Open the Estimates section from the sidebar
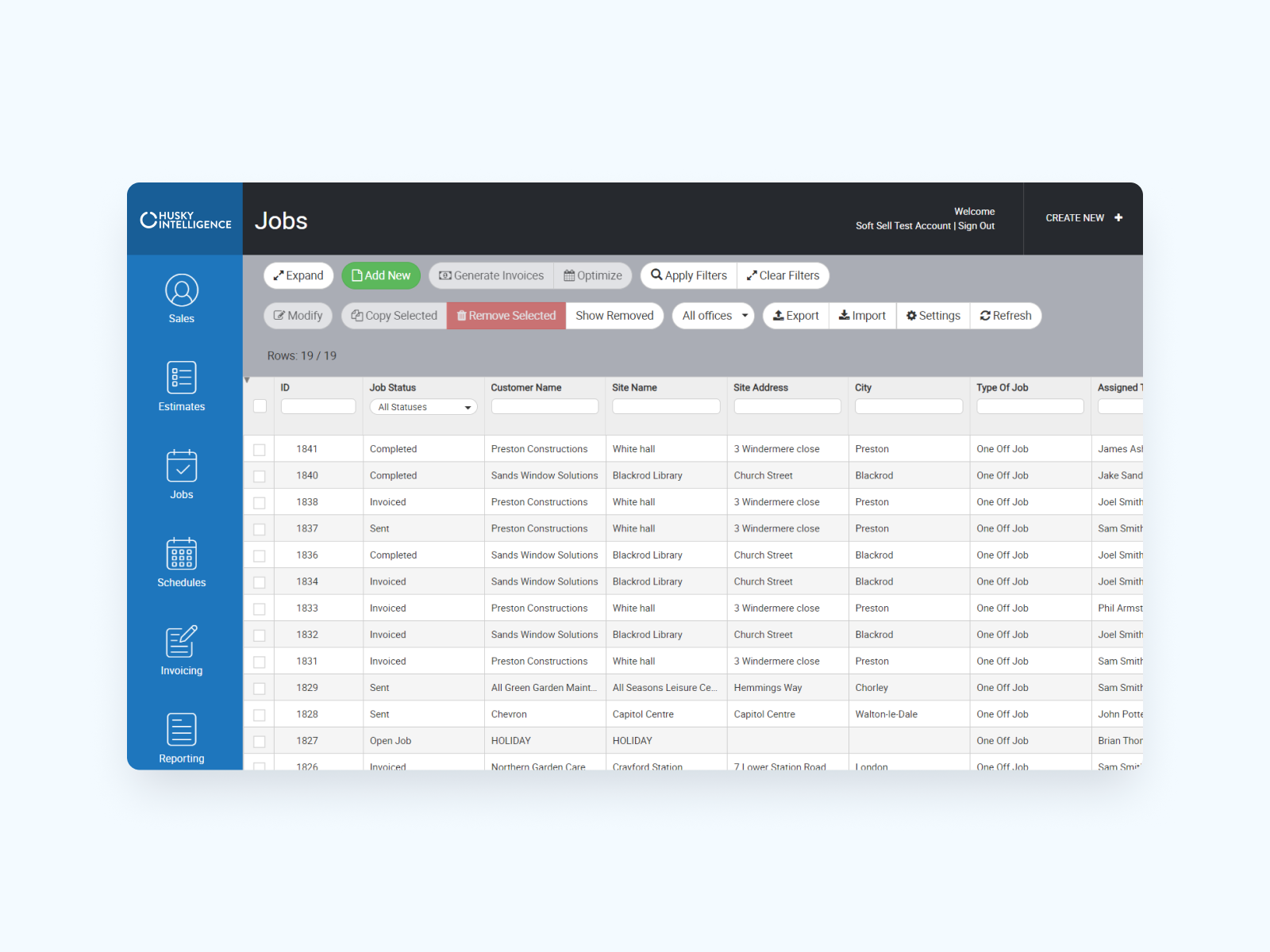Screen dimensions: 1270x952 point(181,378)
